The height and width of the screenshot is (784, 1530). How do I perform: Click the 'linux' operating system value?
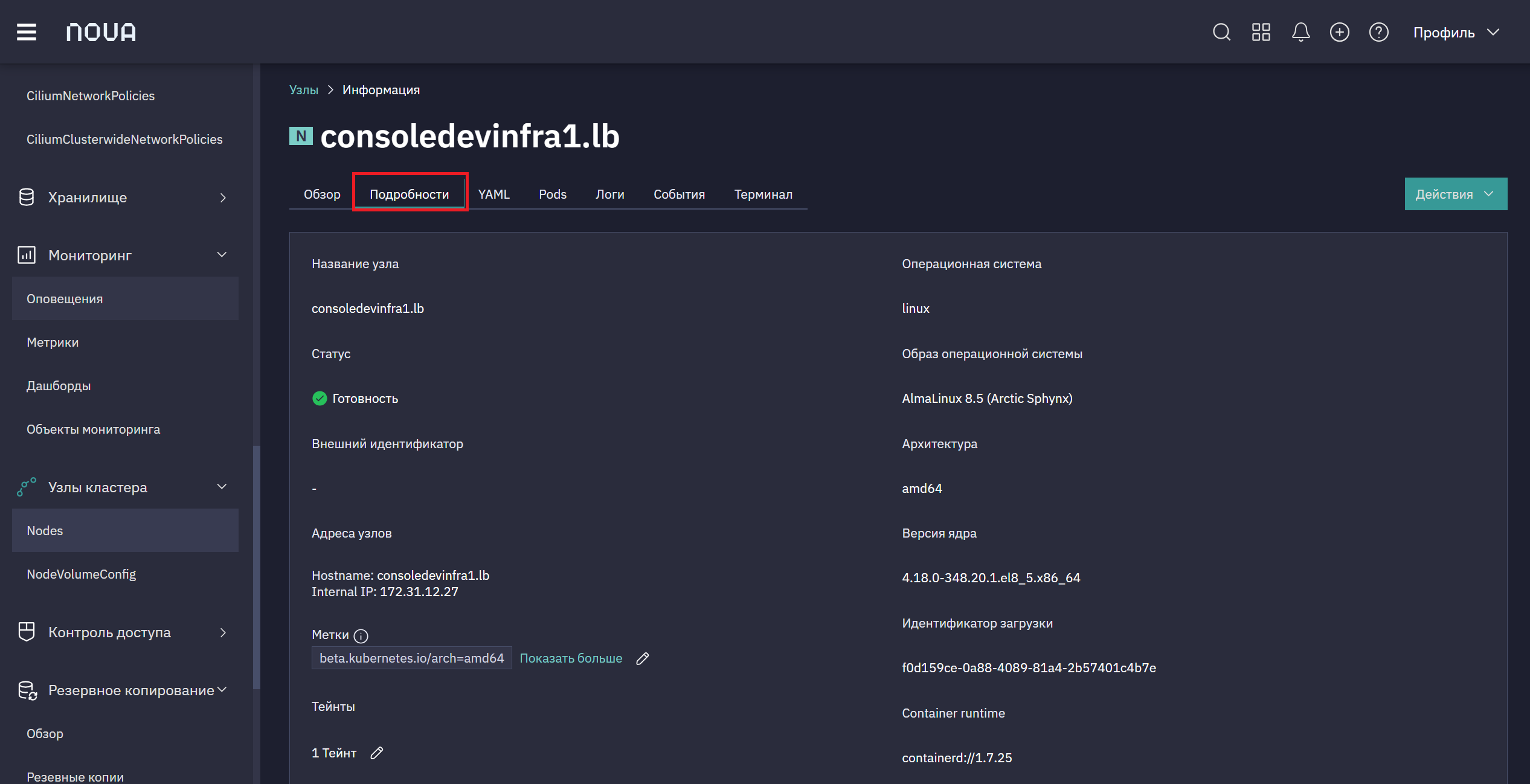point(916,308)
